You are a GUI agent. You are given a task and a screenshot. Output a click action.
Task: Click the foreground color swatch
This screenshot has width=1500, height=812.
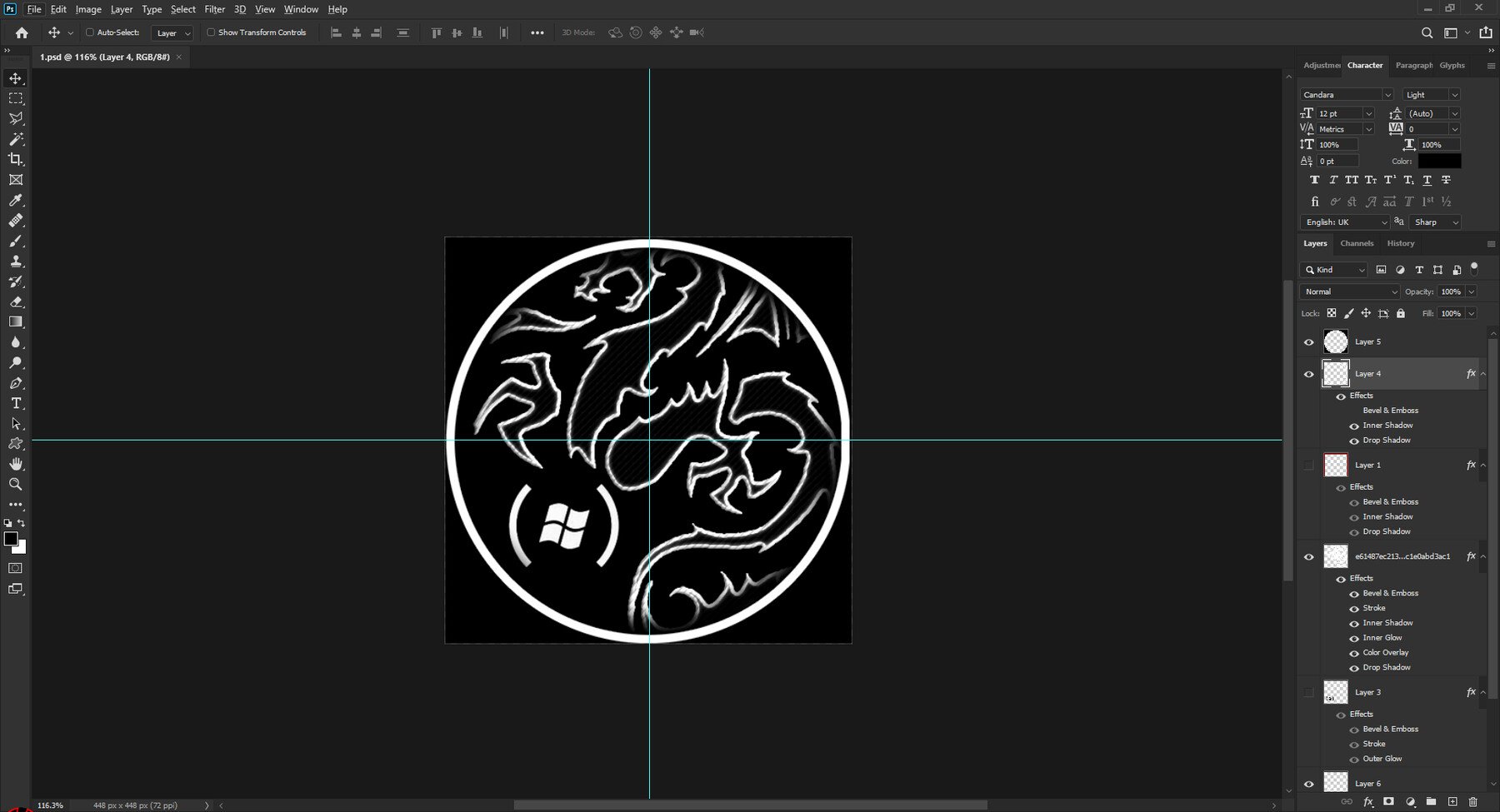[11, 539]
